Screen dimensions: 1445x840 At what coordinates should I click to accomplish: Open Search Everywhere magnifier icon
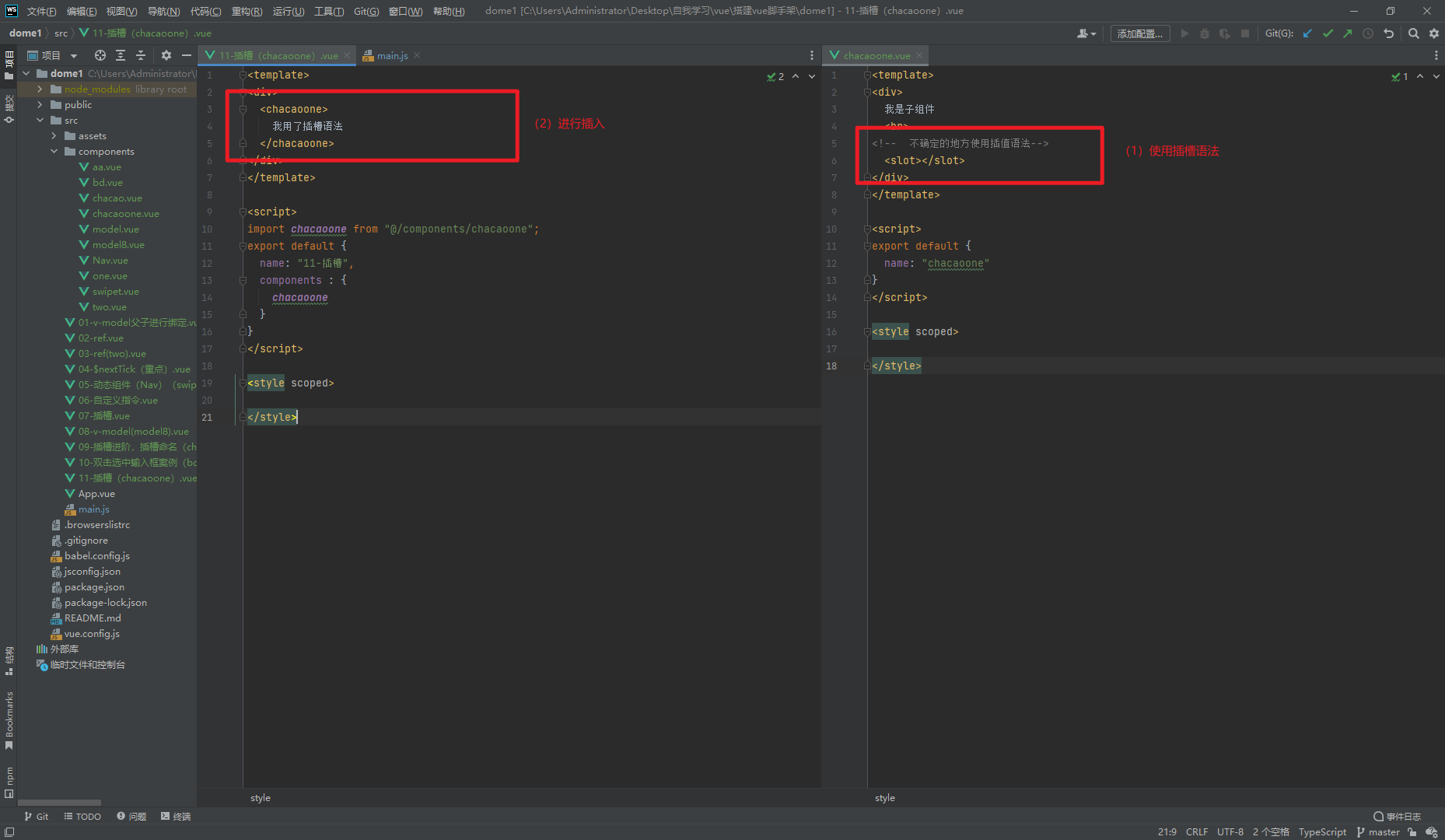pyautogui.click(x=1413, y=33)
